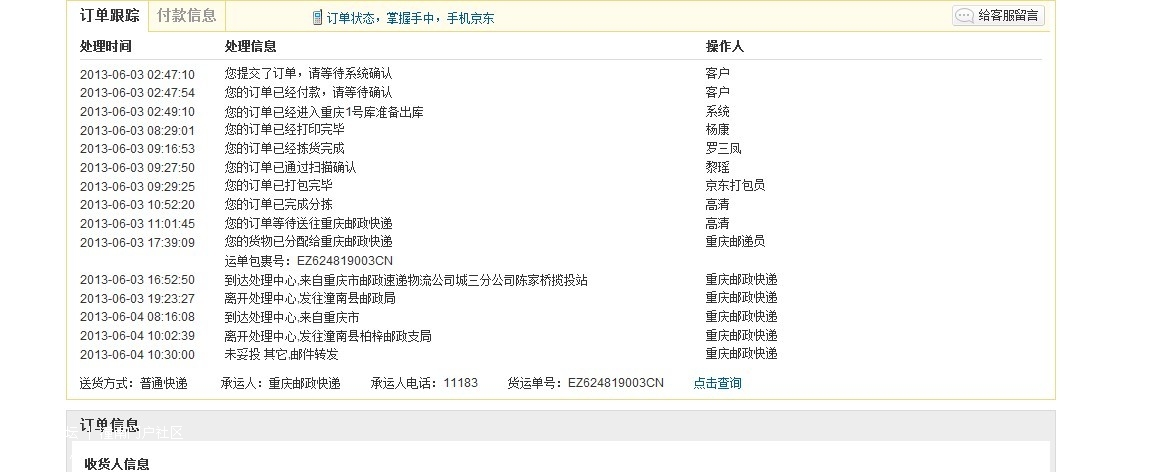This screenshot has height=472, width=1151.
Task: Select text 您的订单已完成分拣
Action: [278, 205]
